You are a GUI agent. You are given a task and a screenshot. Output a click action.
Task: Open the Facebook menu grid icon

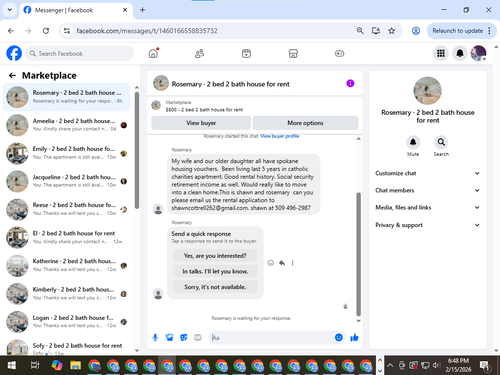pyautogui.click(x=441, y=53)
